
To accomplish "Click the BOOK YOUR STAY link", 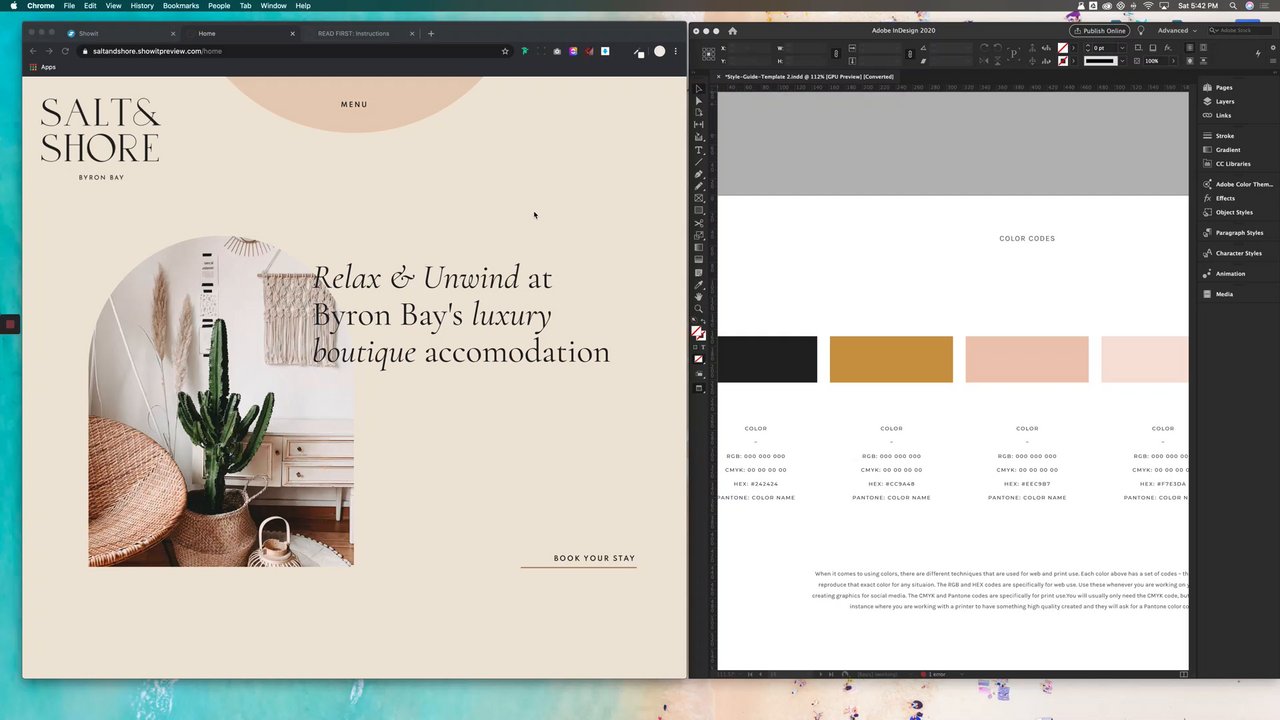I will [x=594, y=558].
